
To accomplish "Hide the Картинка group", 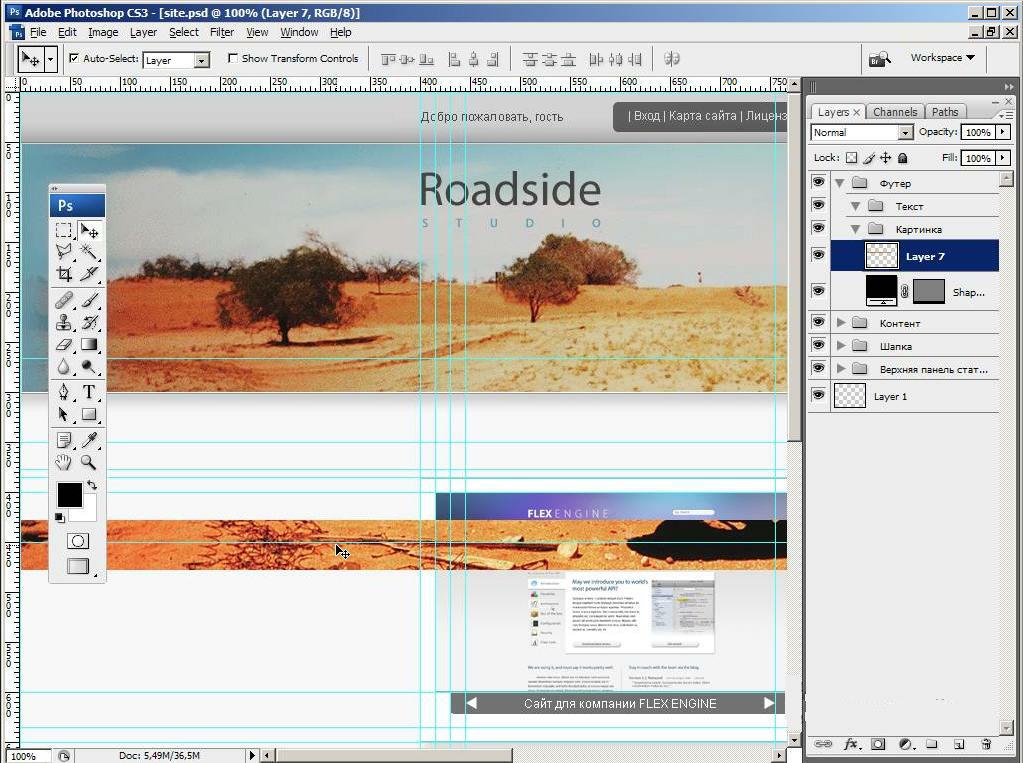I will tap(818, 228).
